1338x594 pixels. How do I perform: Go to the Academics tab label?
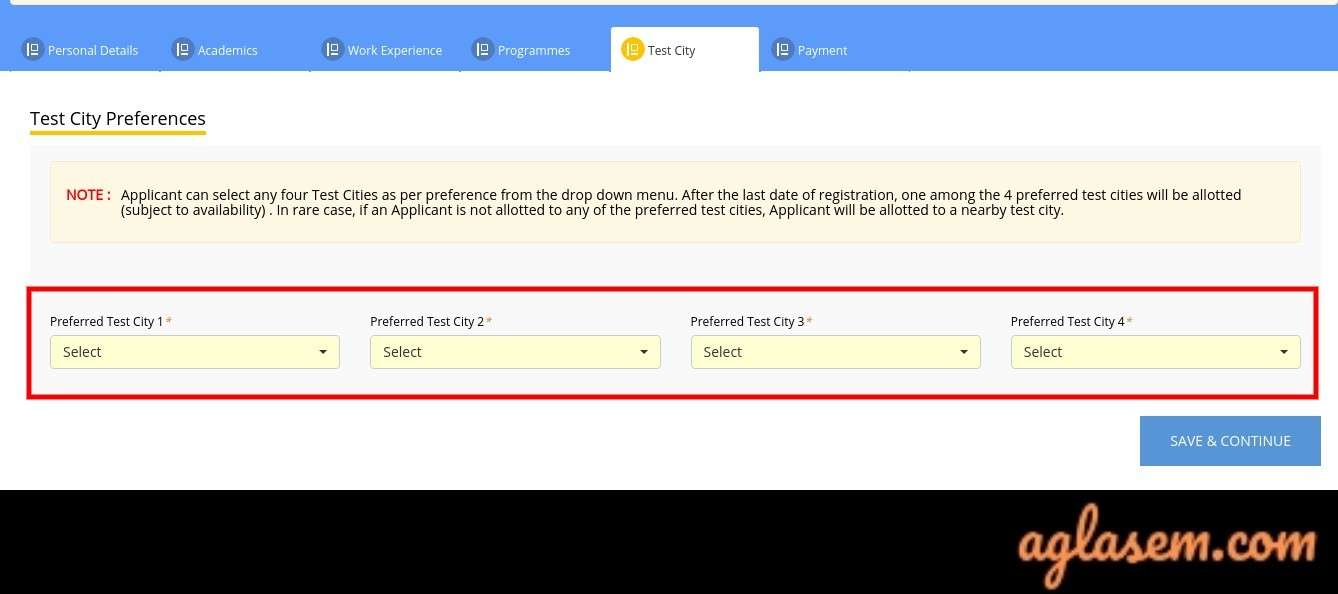pyautogui.click(x=227, y=50)
